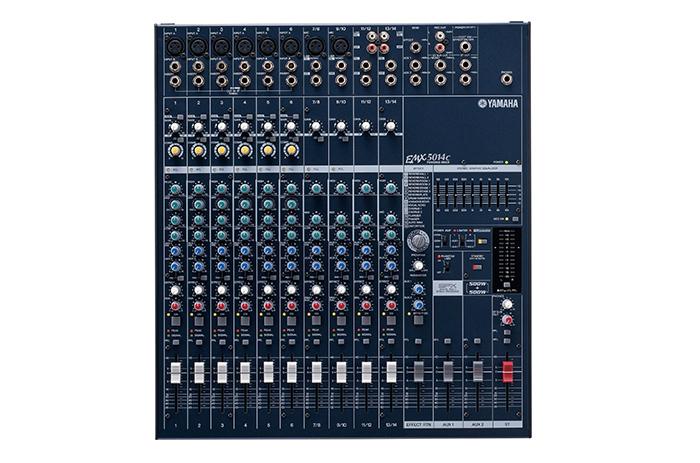Toggle the PHANTOM +48V switch

click(x=447, y=266)
